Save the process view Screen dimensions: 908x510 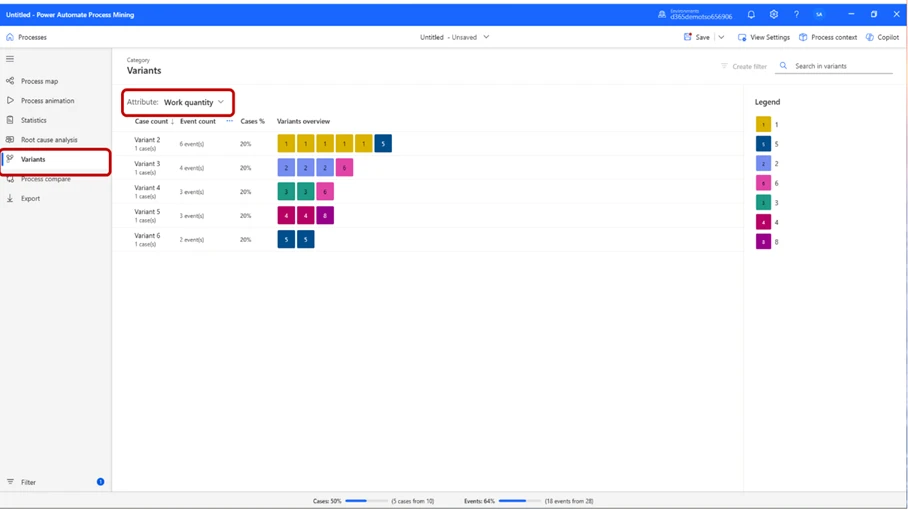(x=697, y=37)
